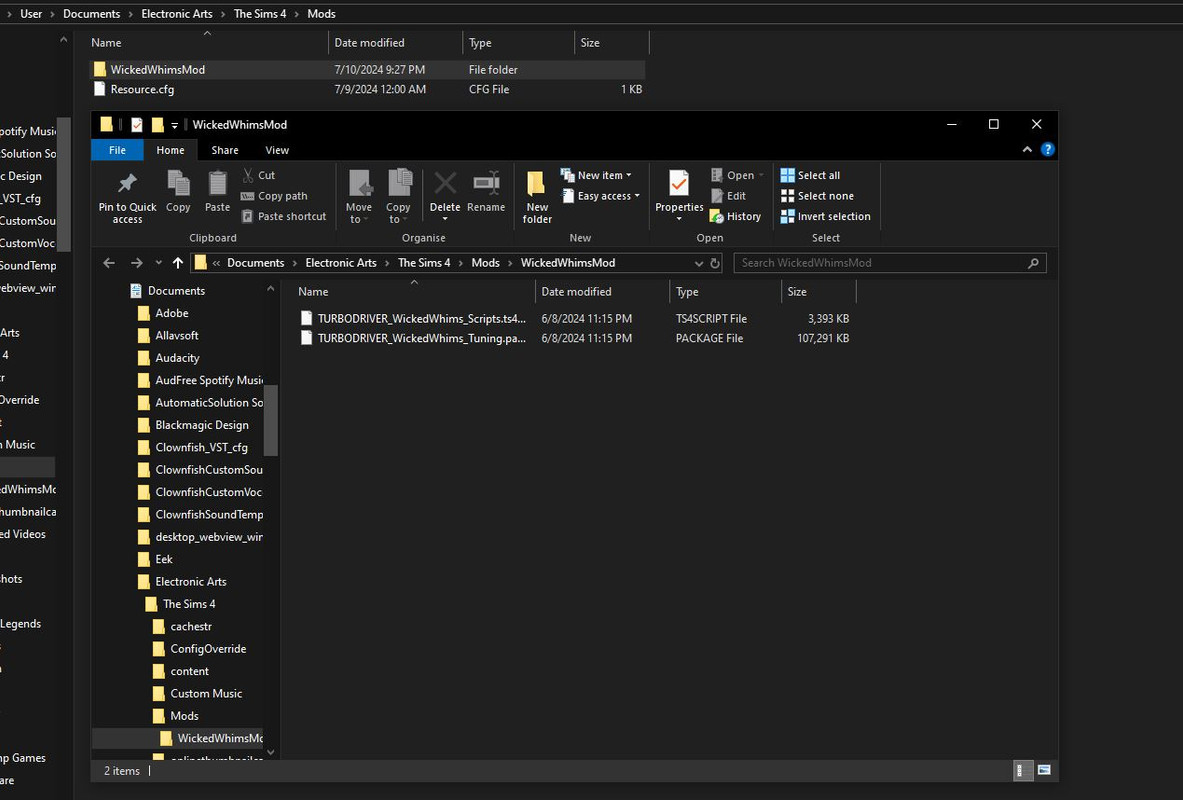Image resolution: width=1183 pixels, height=800 pixels.
Task: Open Customize Quick Access Toolbar dropdown
Action: coord(174,125)
